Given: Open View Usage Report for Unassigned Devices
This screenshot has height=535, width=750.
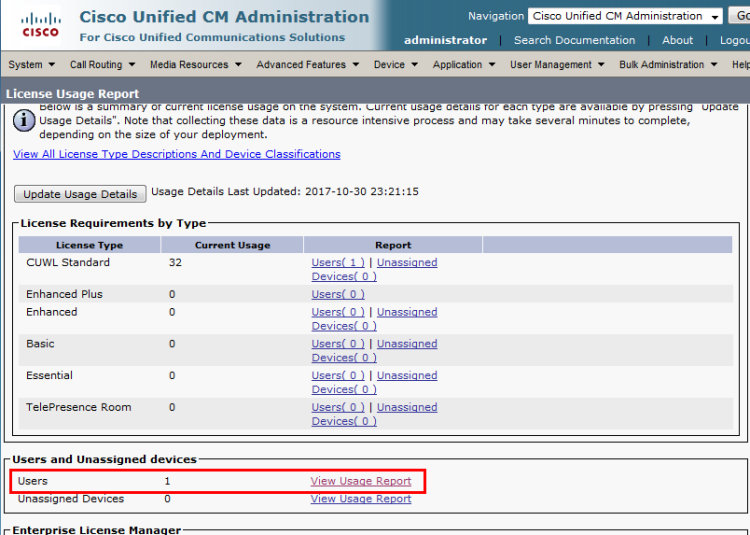Looking at the screenshot, I should (x=361, y=499).
